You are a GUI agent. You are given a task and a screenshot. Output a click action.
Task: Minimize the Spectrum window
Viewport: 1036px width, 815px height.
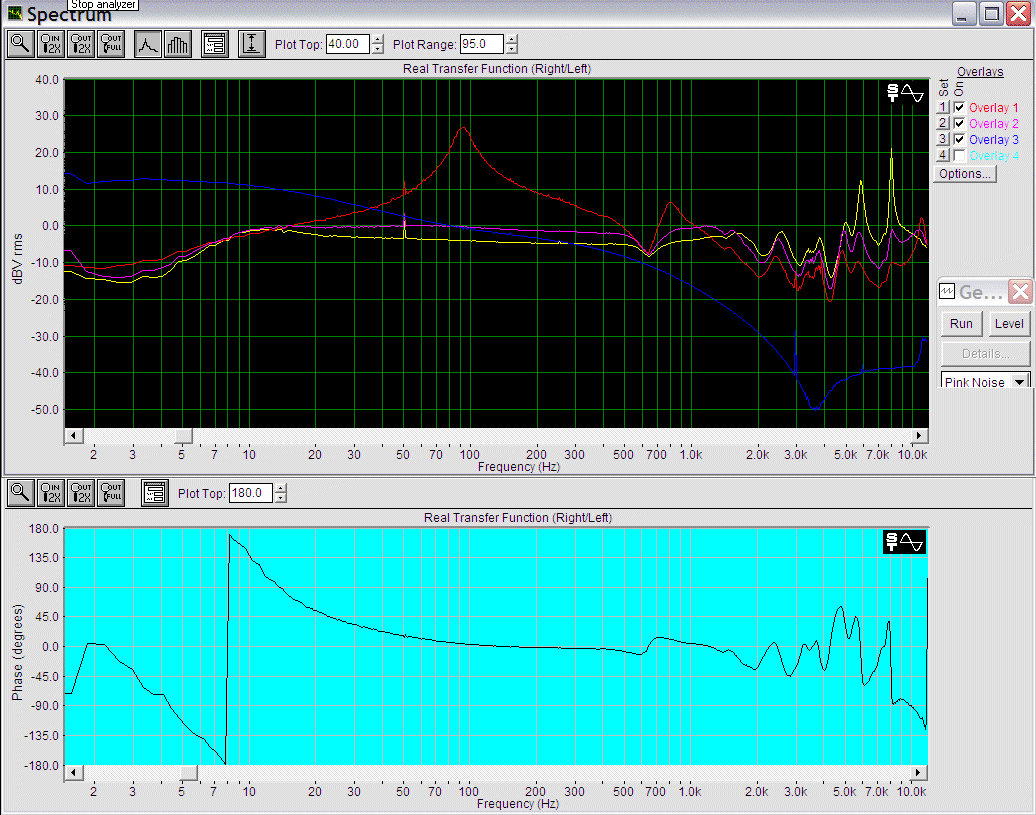tap(964, 13)
